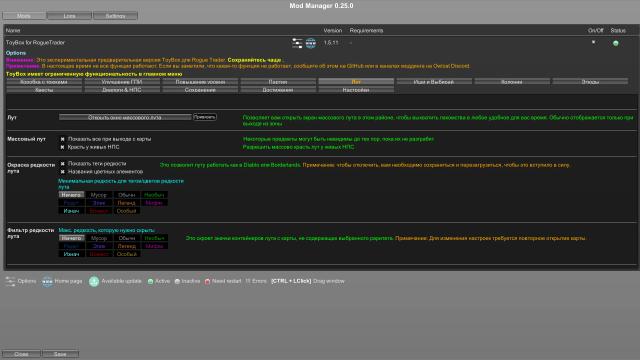The image size is (640, 360).
Task: Click the 'ToyBox for RogueTrader' mod name
Action: click(35, 42)
